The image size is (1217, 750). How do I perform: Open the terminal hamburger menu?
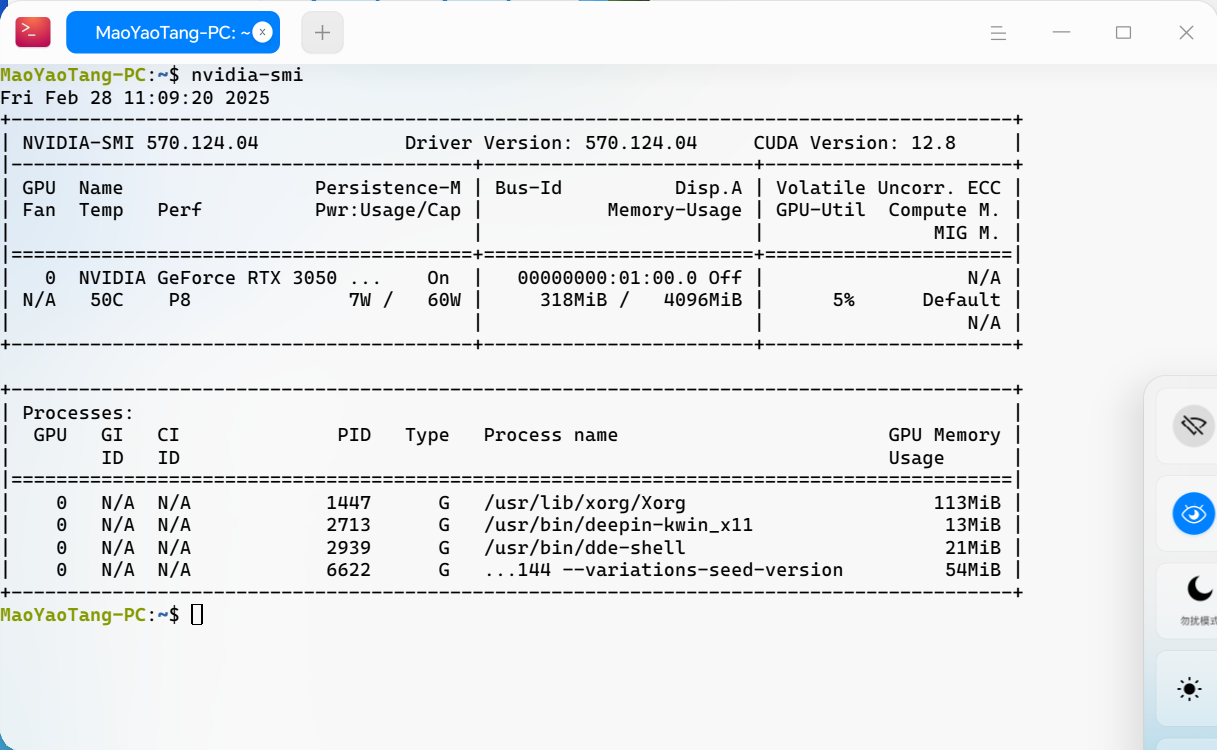998,33
